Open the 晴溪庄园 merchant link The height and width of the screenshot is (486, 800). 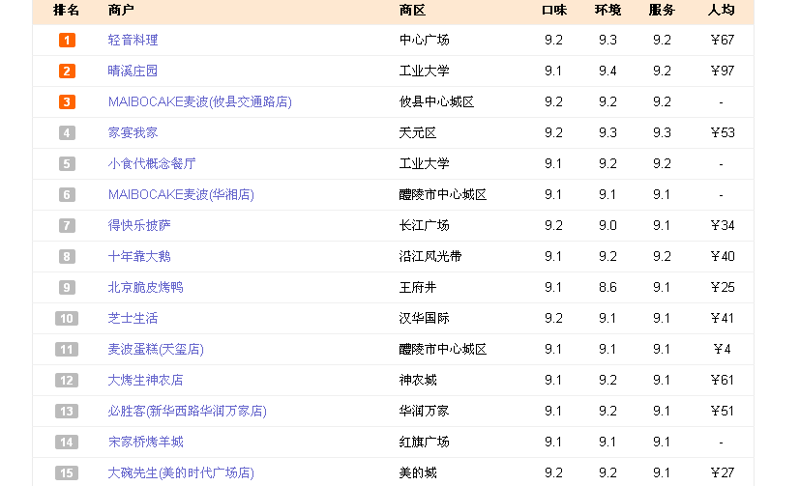133,71
